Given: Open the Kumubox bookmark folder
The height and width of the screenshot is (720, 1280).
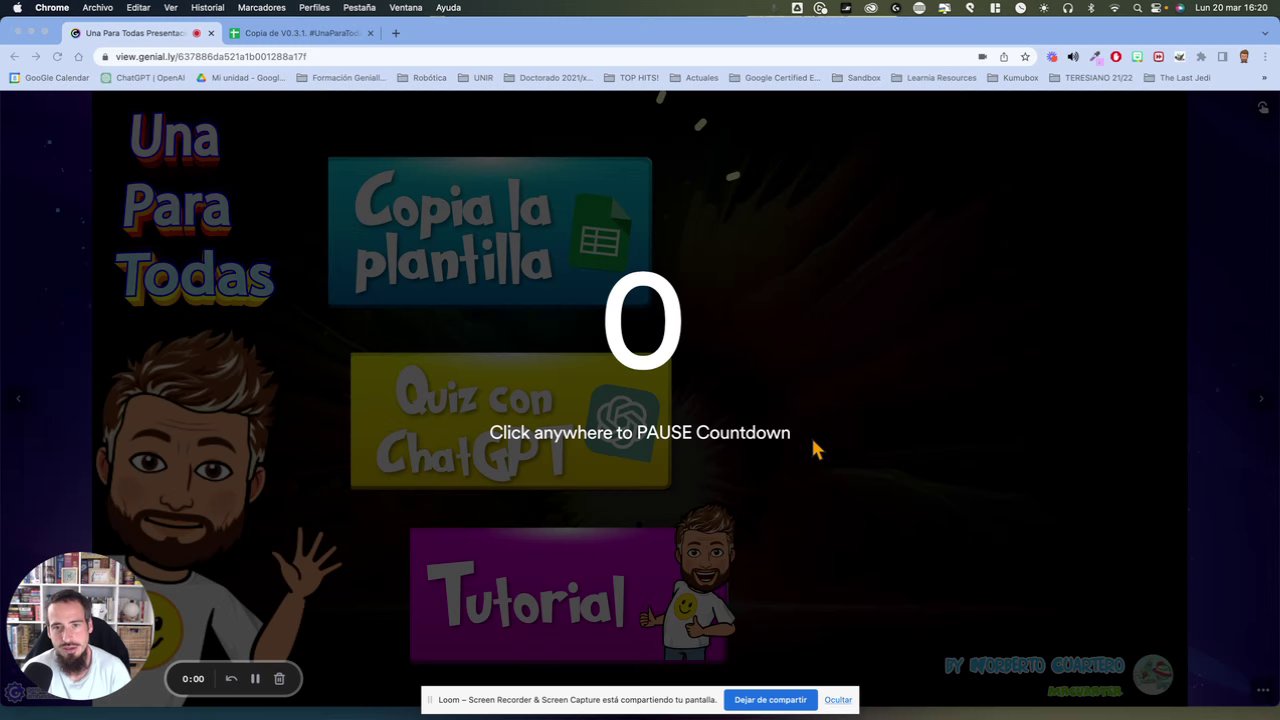Looking at the screenshot, I should (x=1013, y=78).
